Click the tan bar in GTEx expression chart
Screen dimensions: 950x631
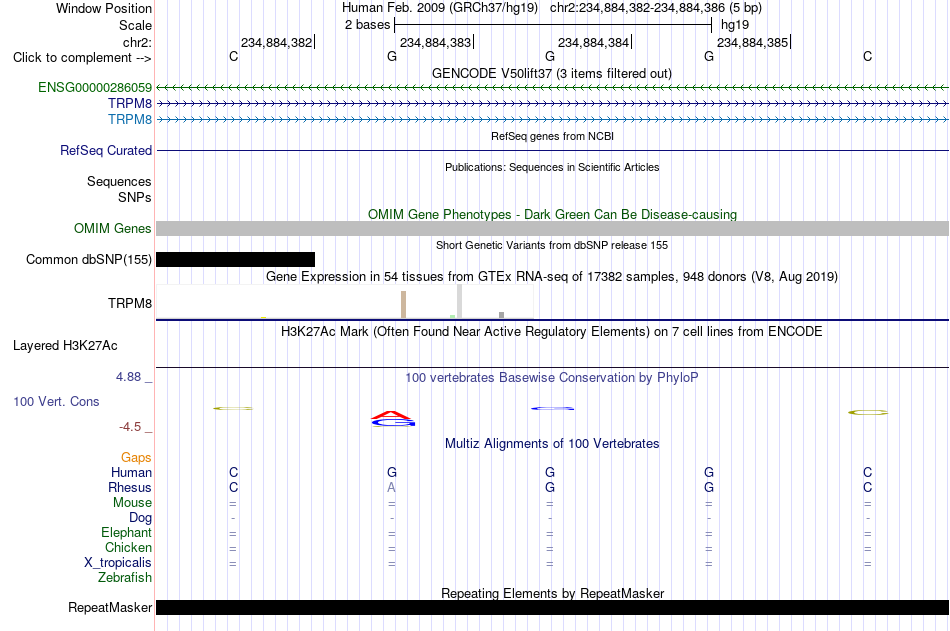[x=404, y=304]
